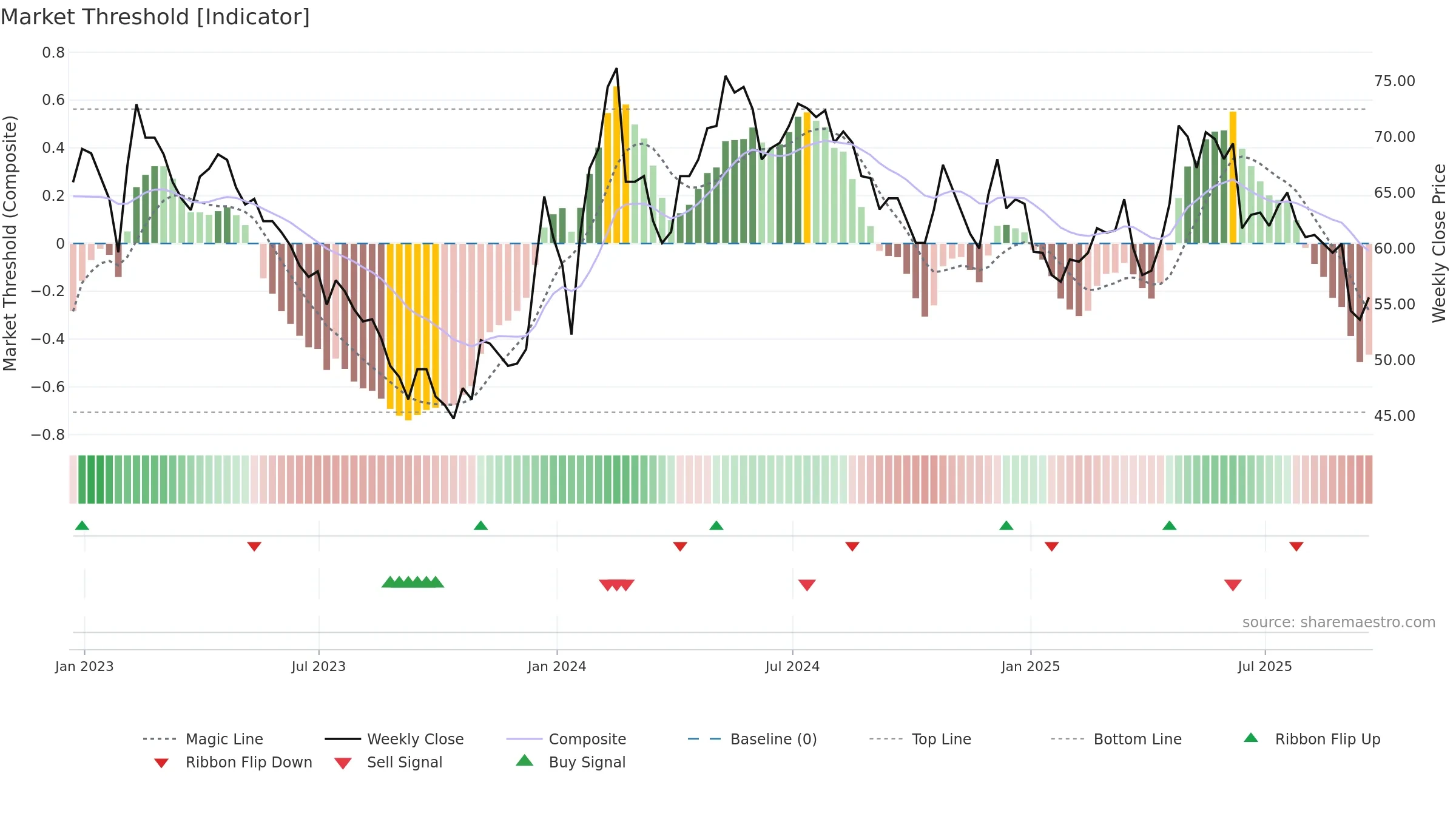Click the green Buy Signal legend triangle
This screenshot has width=1456, height=819.
click(525, 760)
